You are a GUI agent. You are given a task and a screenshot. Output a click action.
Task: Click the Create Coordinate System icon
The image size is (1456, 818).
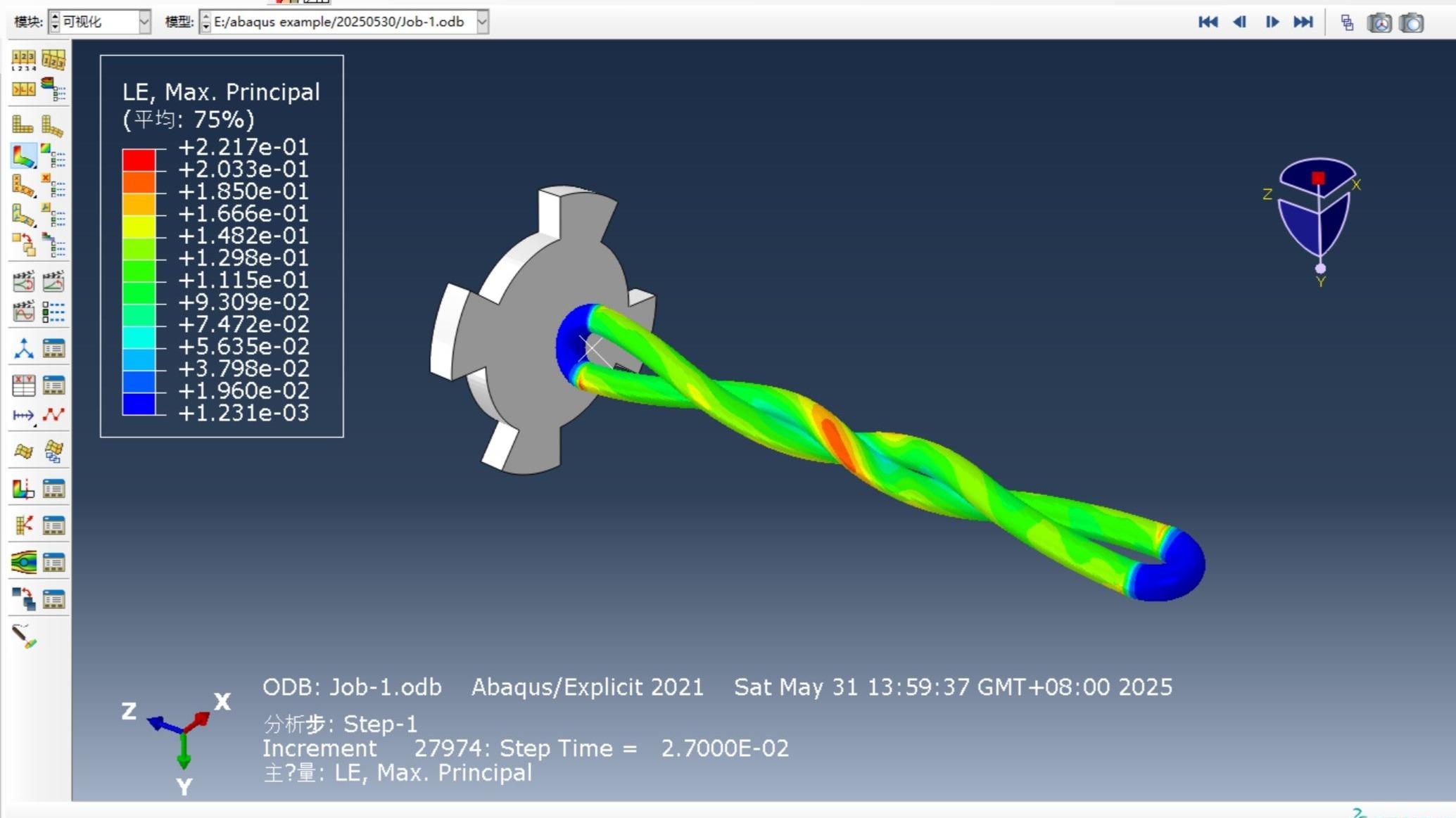(23, 348)
